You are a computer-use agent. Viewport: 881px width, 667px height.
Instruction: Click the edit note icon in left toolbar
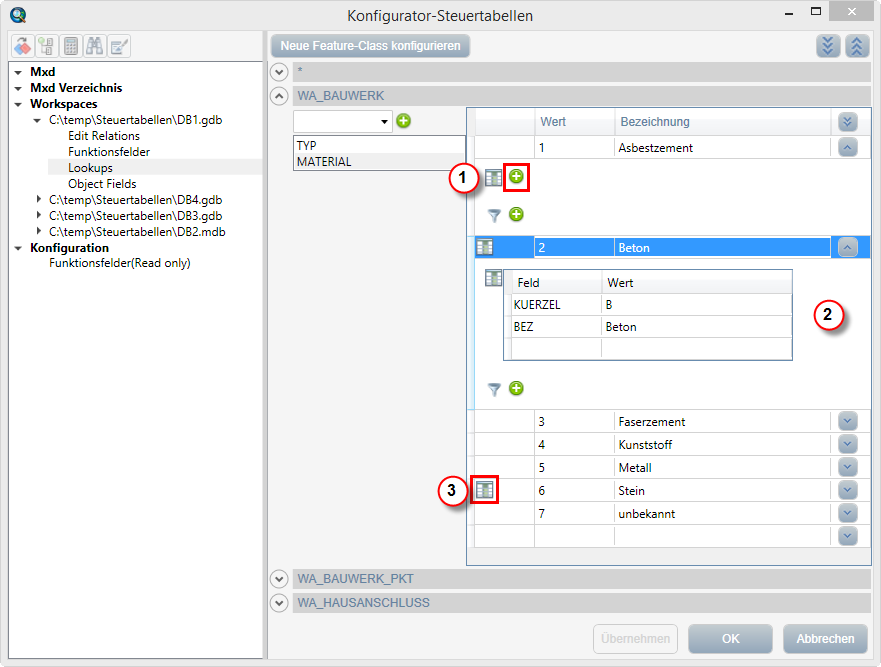pos(120,46)
